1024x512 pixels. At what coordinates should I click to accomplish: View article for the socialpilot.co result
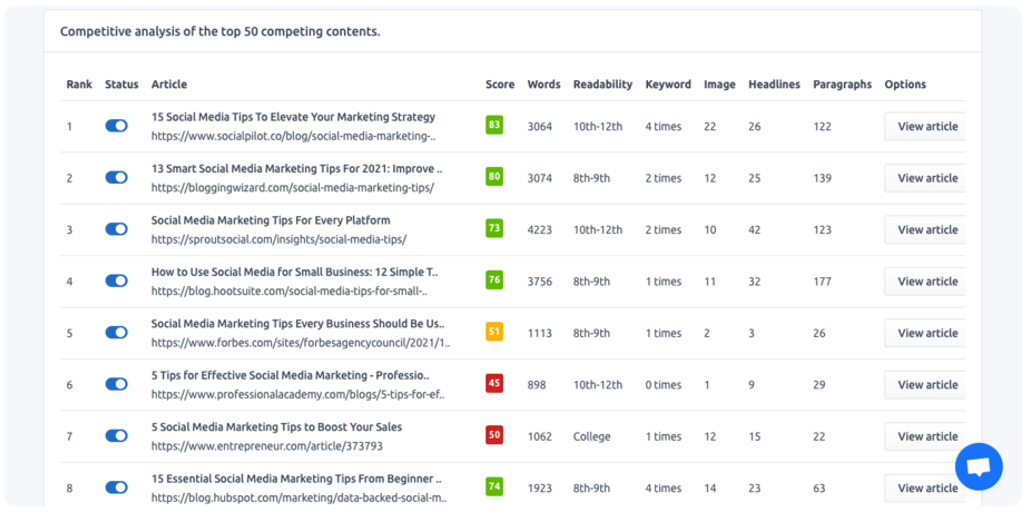coord(926,126)
